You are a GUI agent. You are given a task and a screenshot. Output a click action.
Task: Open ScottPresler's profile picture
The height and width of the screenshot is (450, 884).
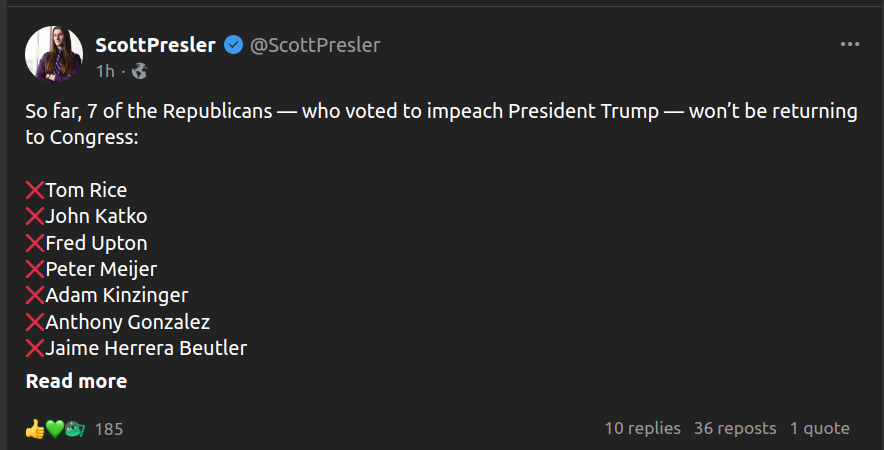[x=54, y=55]
